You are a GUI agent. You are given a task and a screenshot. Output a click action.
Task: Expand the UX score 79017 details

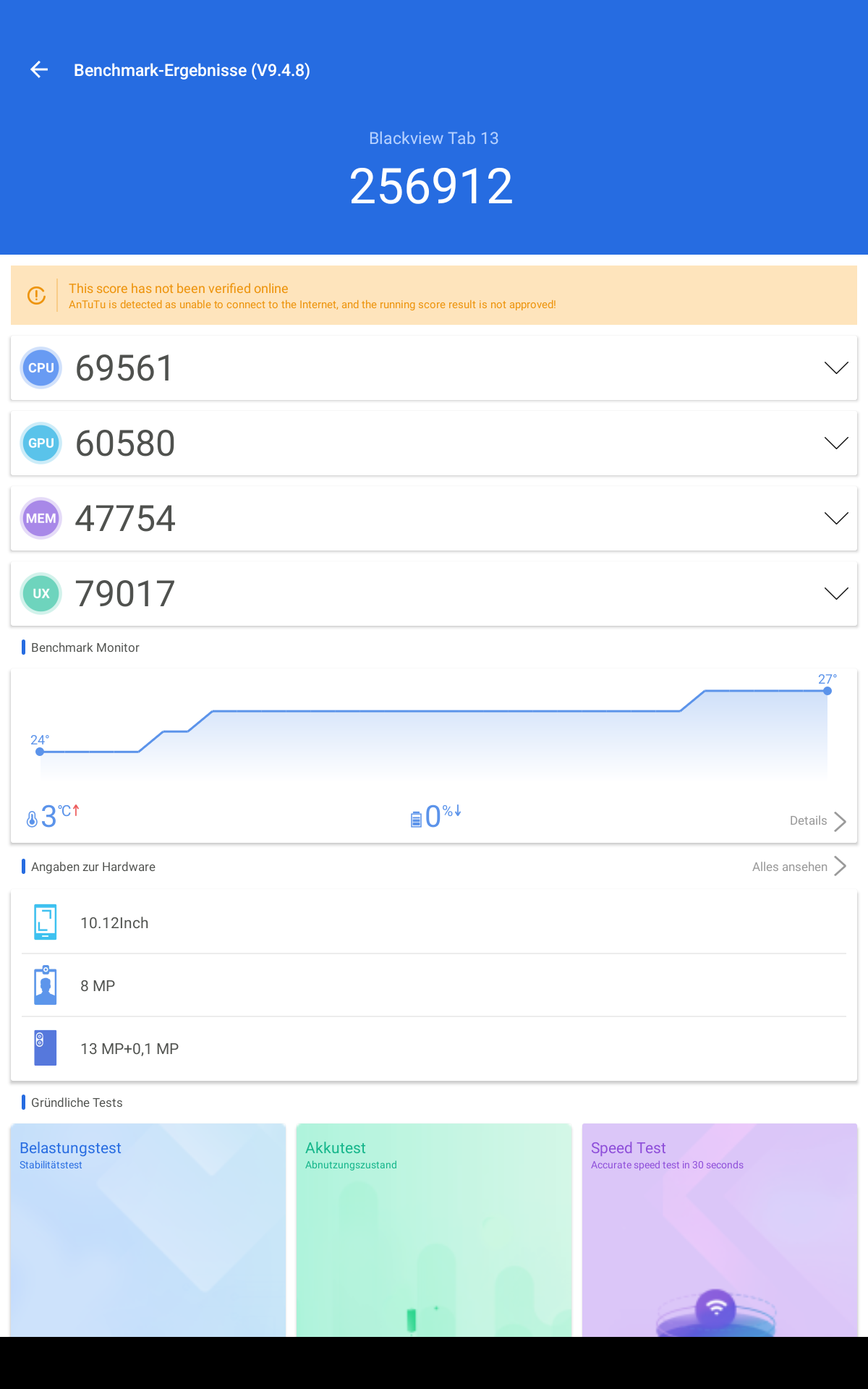(836, 594)
